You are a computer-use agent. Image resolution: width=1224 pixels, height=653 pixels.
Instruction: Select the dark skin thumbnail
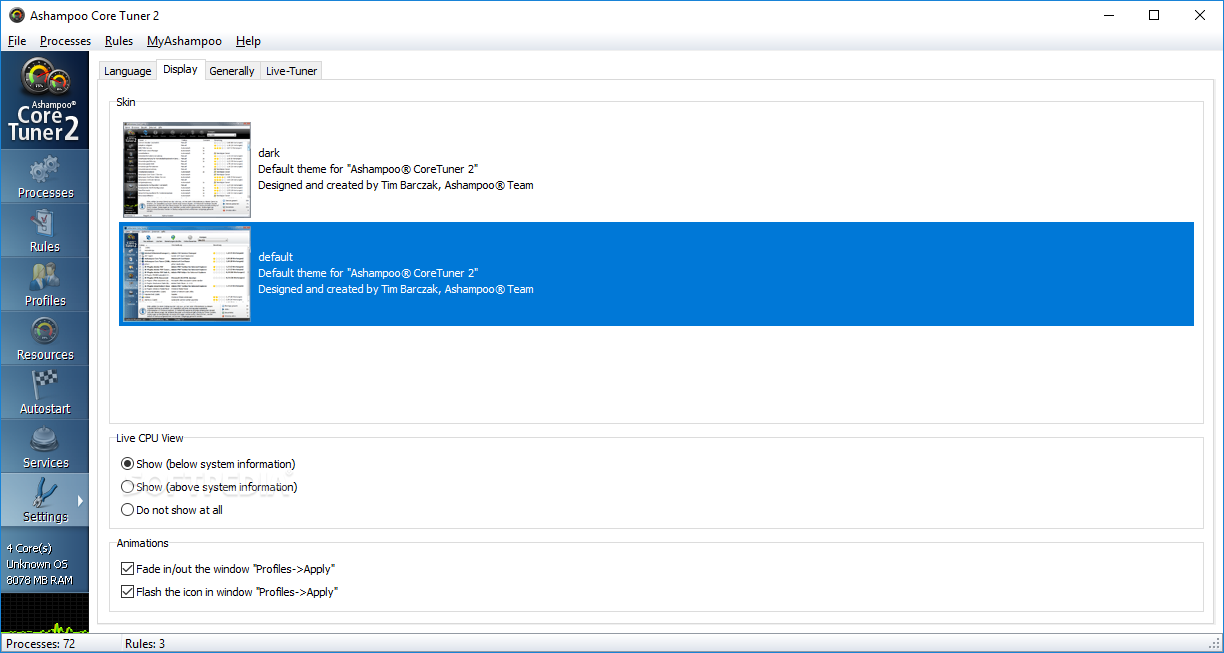(187, 170)
